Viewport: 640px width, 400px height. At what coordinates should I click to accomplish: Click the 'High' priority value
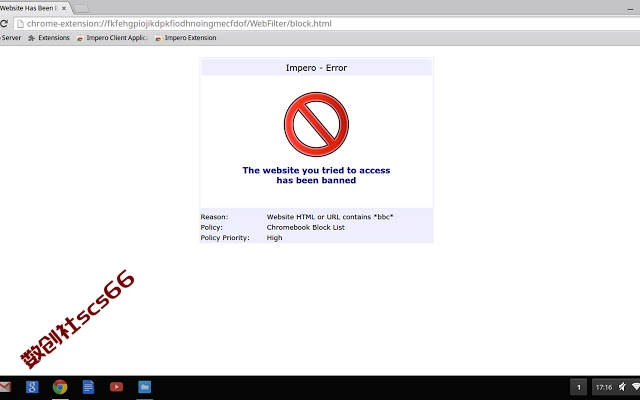coord(274,238)
